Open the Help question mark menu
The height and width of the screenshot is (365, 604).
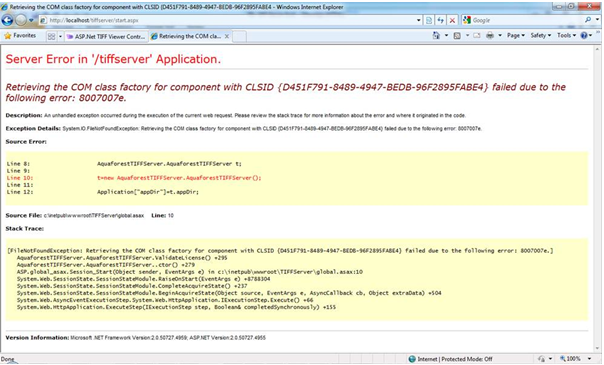click(586, 35)
